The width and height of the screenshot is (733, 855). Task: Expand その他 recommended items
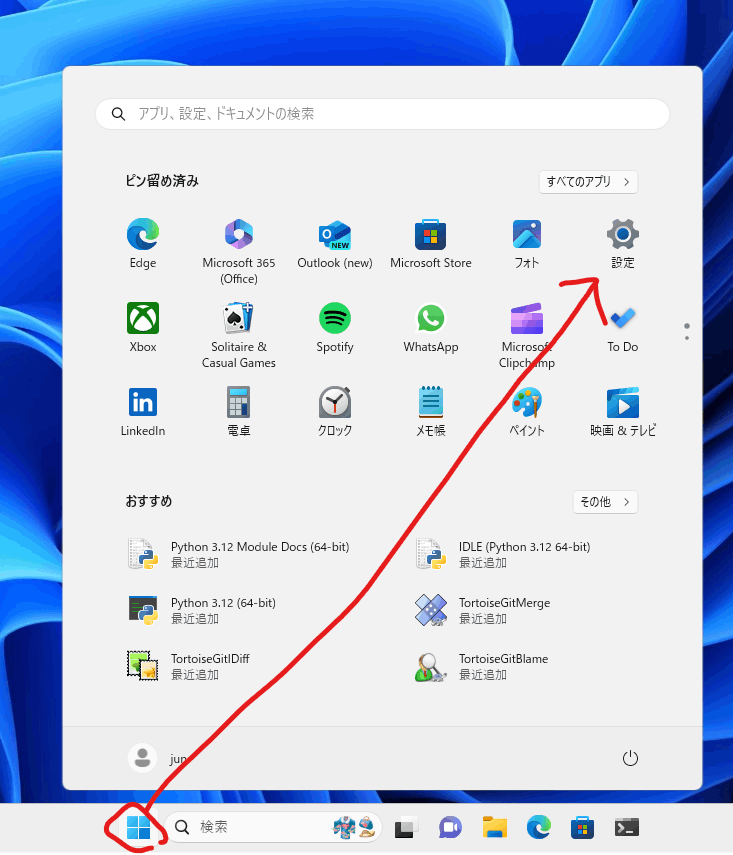click(x=605, y=502)
